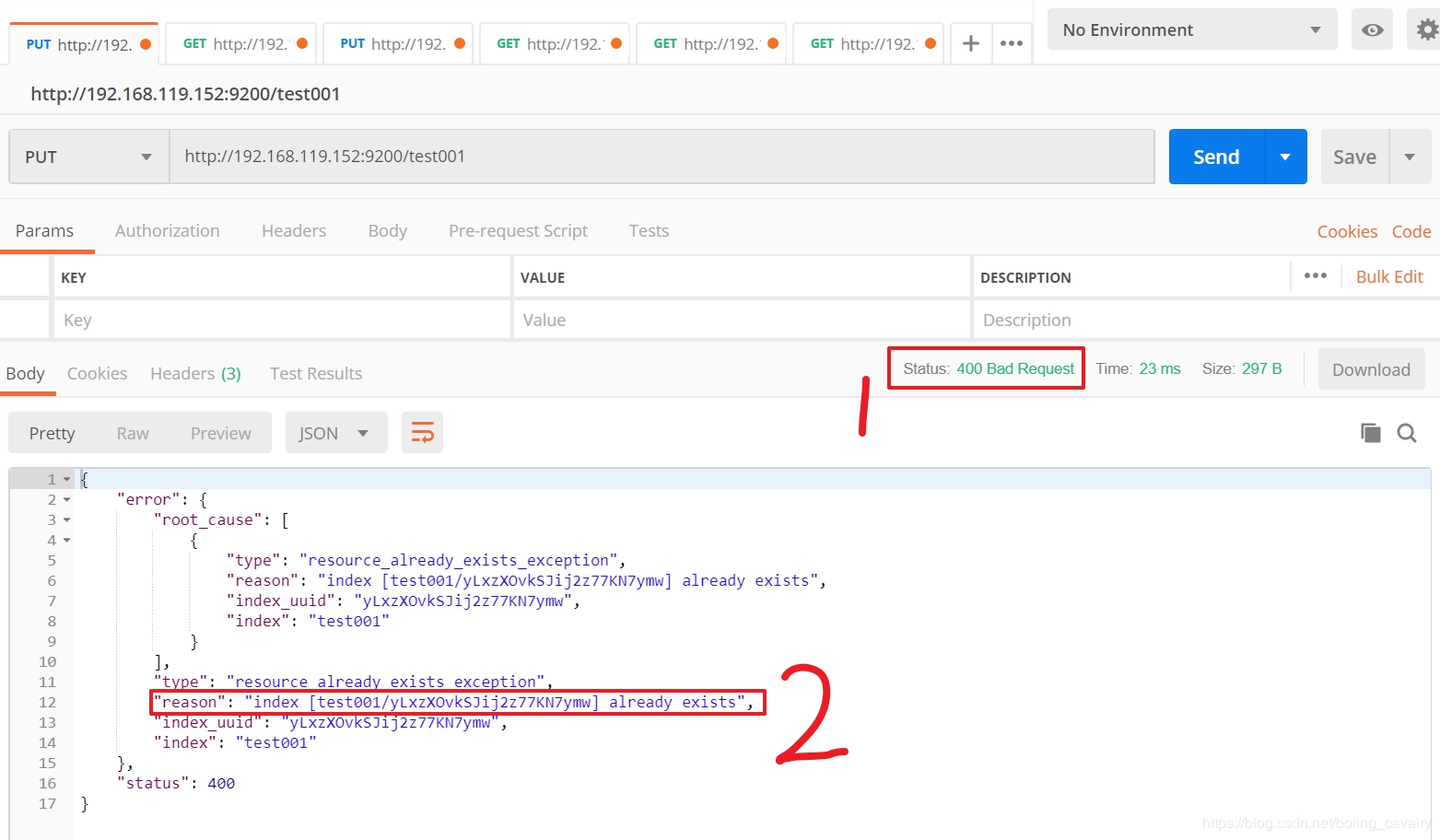Collapse JSON fold arrow on line 1
Screen dimensions: 1440x840
(x=66, y=479)
